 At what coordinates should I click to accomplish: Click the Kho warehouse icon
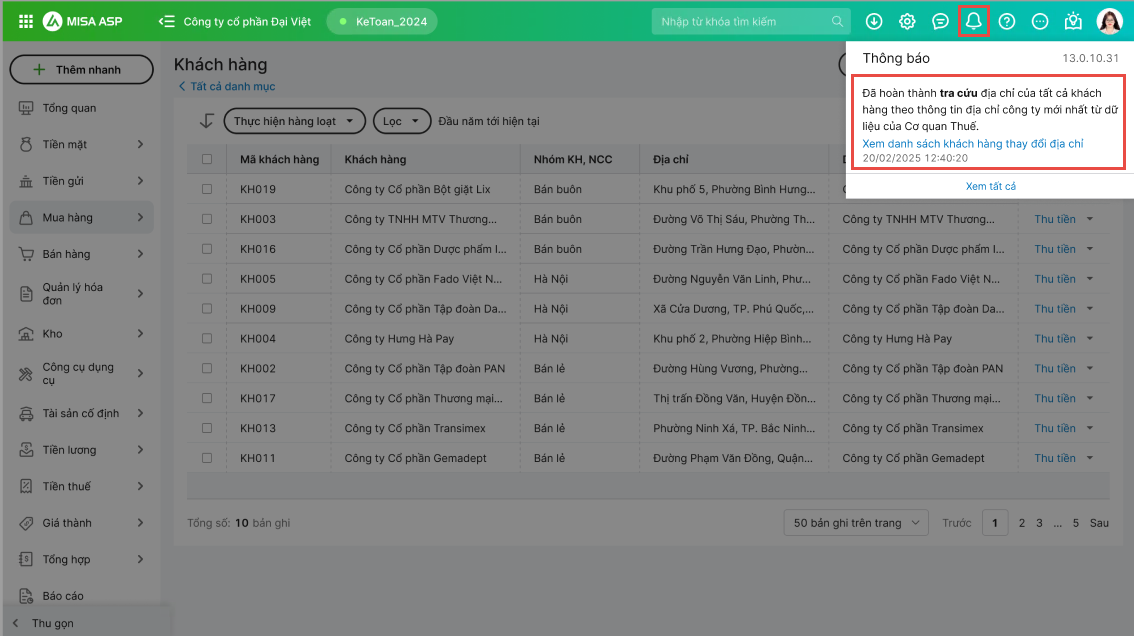click(x=26, y=334)
